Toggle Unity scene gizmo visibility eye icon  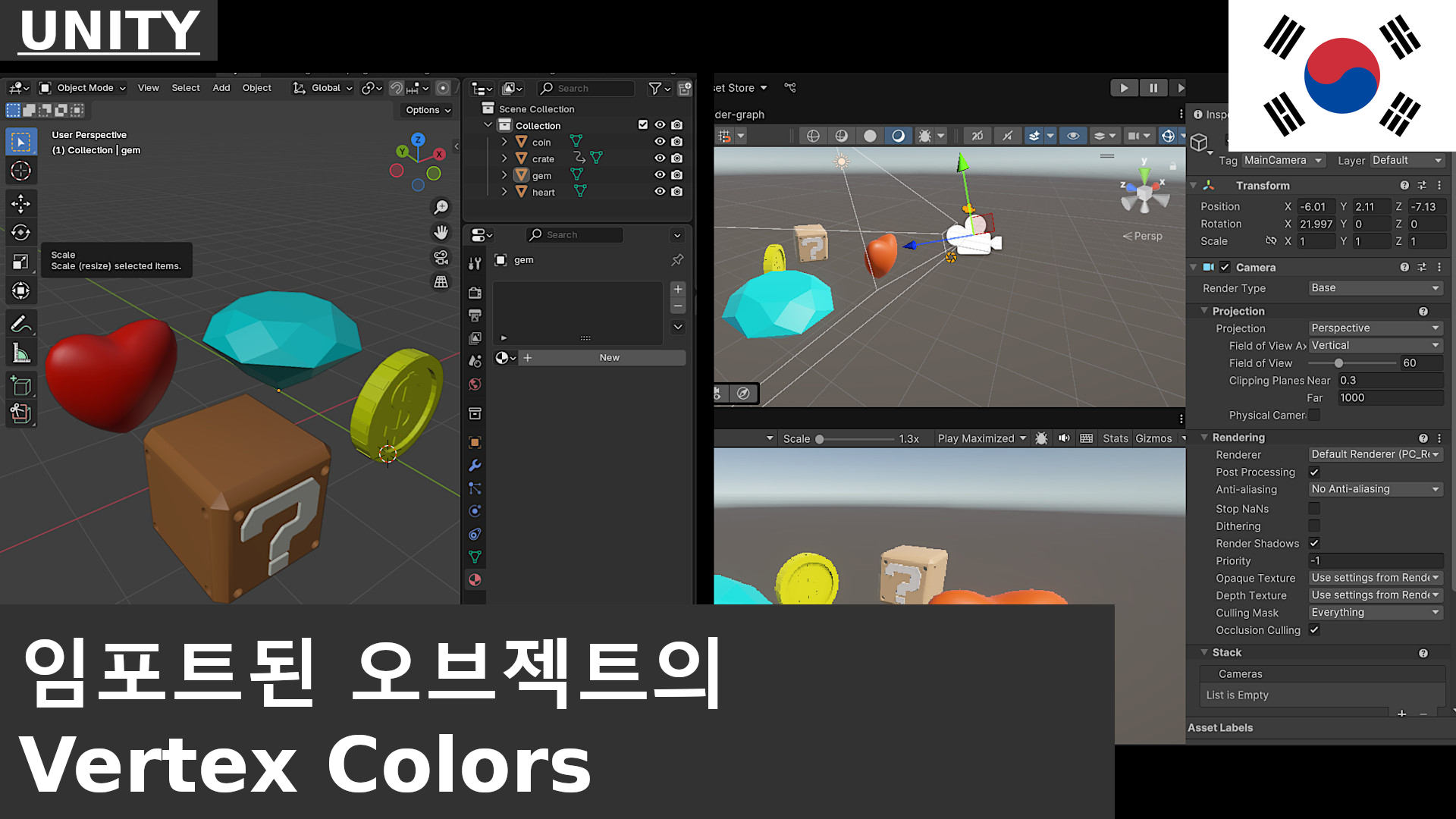[x=1073, y=136]
